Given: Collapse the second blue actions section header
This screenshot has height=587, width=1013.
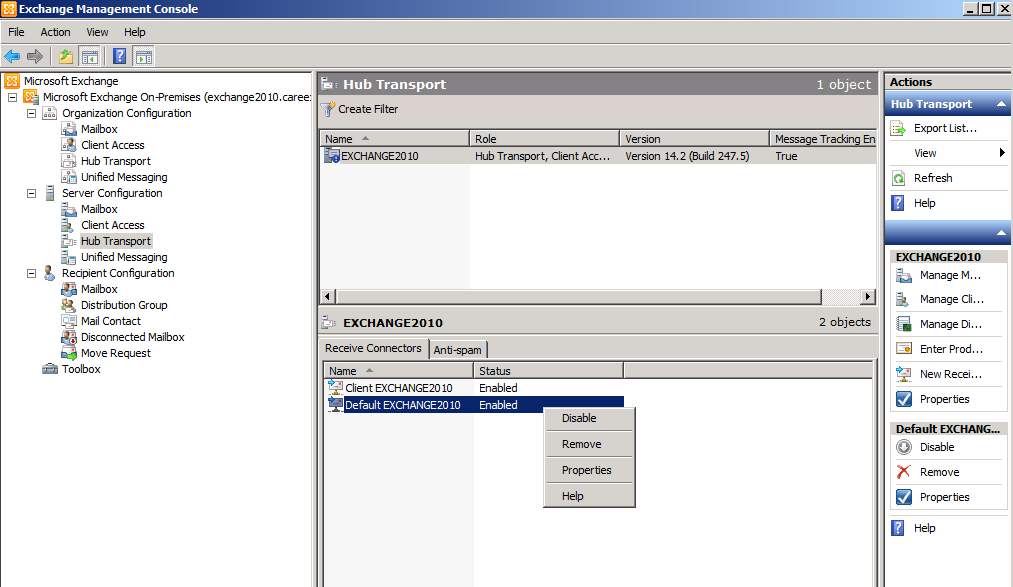Looking at the screenshot, I should pos(1001,232).
